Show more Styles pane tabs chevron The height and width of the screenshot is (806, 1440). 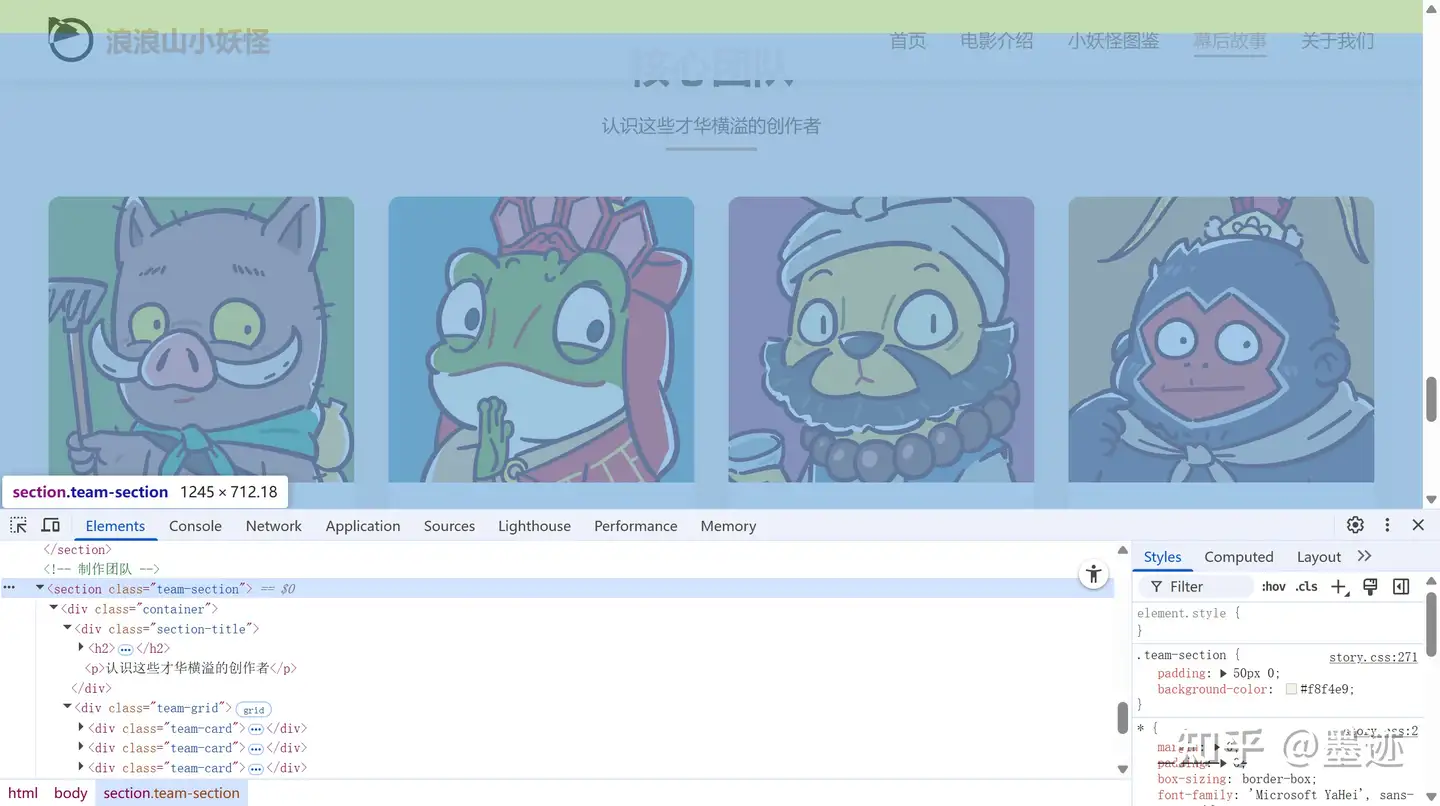coord(1365,556)
